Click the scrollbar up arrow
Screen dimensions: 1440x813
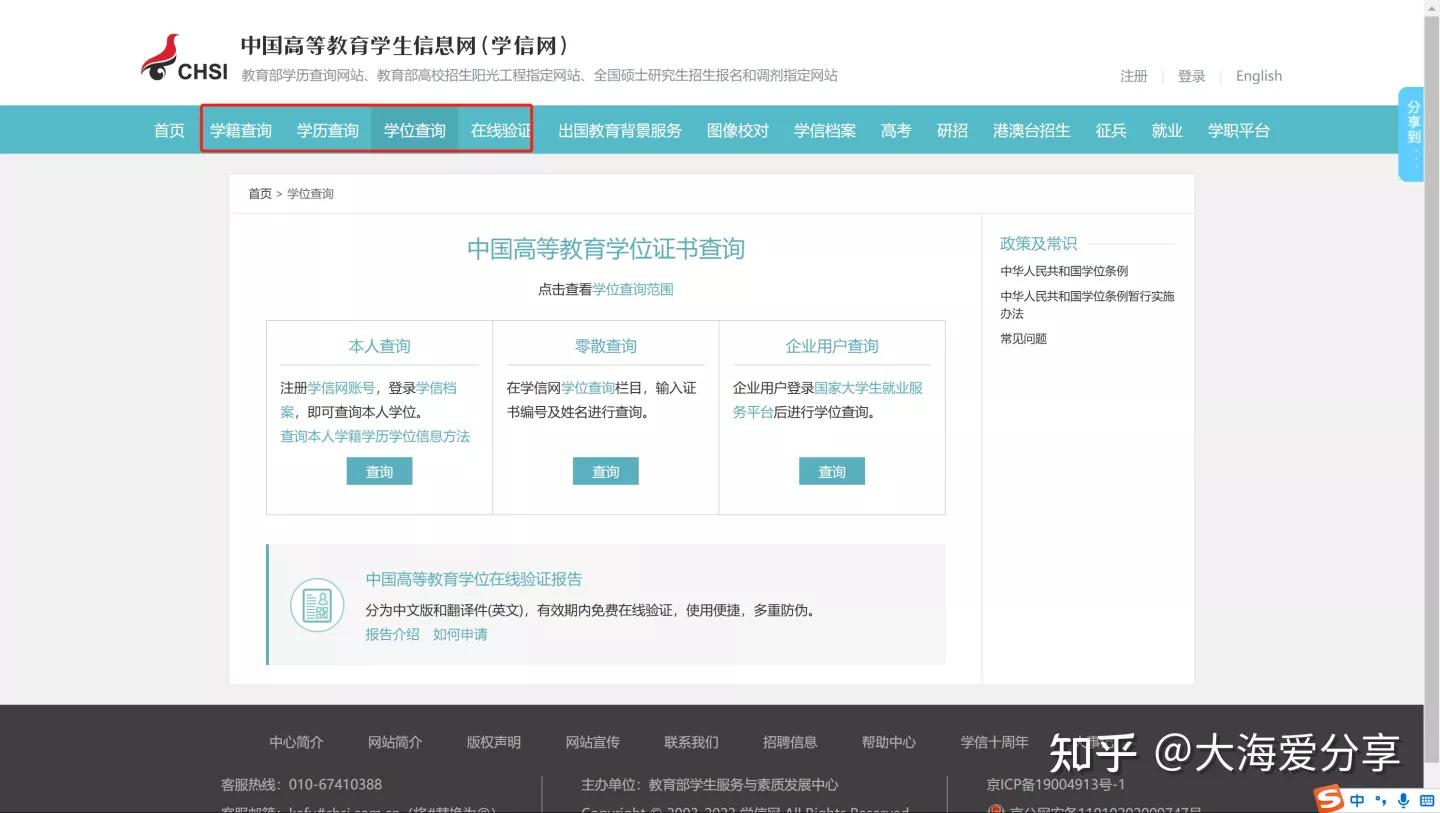click(1432, 8)
